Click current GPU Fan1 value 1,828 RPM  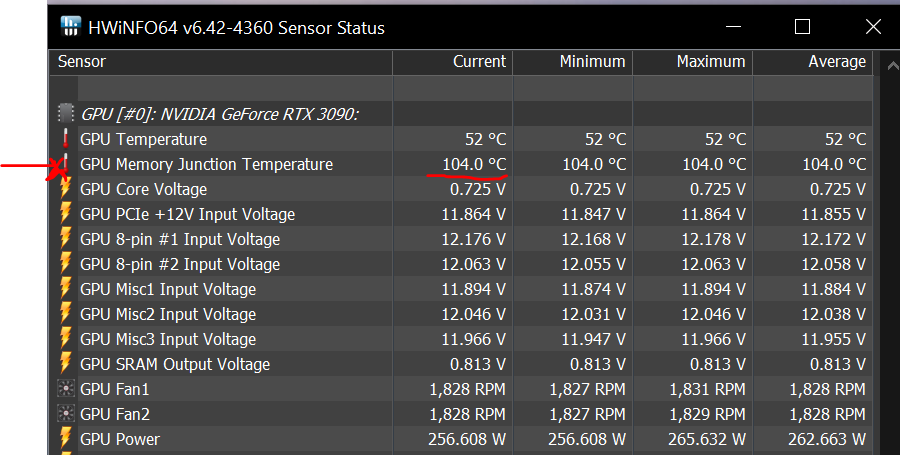click(468, 389)
